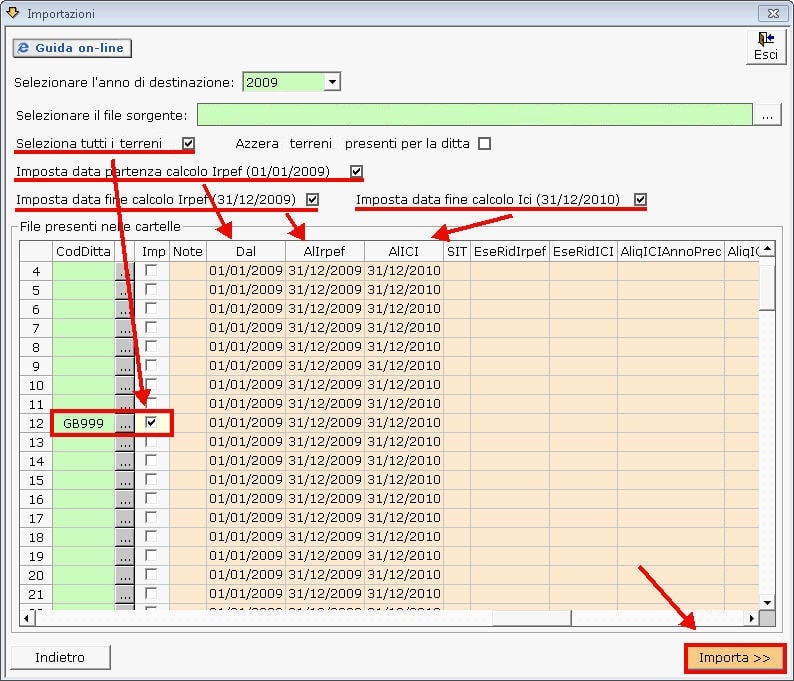Click the source file input field

click(x=474, y=115)
